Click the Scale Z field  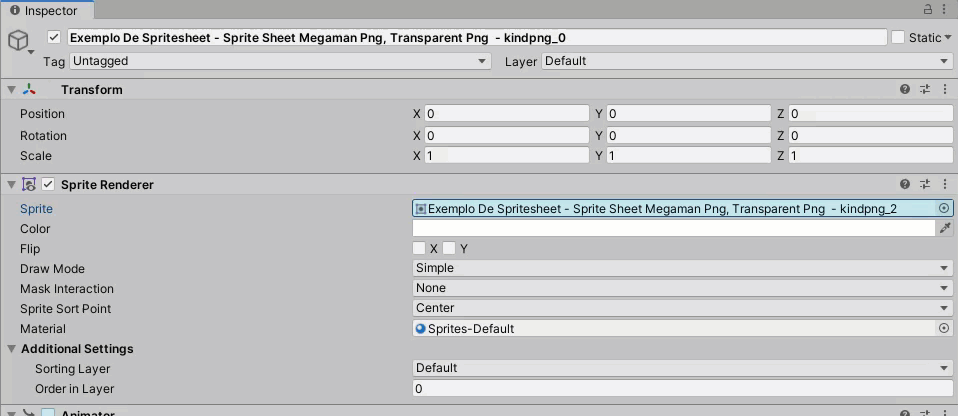coord(871,155)
